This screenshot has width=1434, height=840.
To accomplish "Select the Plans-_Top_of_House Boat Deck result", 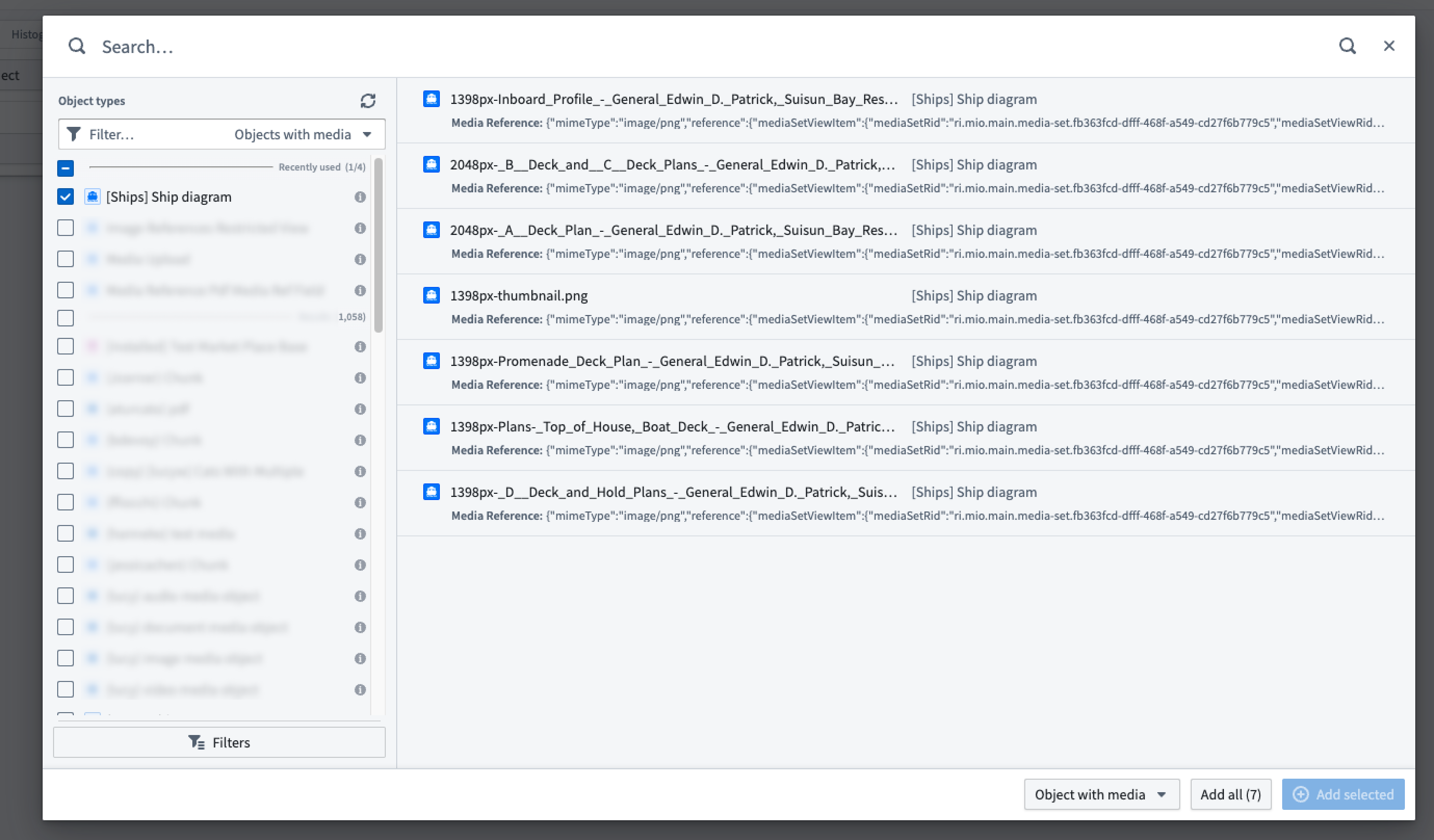I will (x=671, y=427).
